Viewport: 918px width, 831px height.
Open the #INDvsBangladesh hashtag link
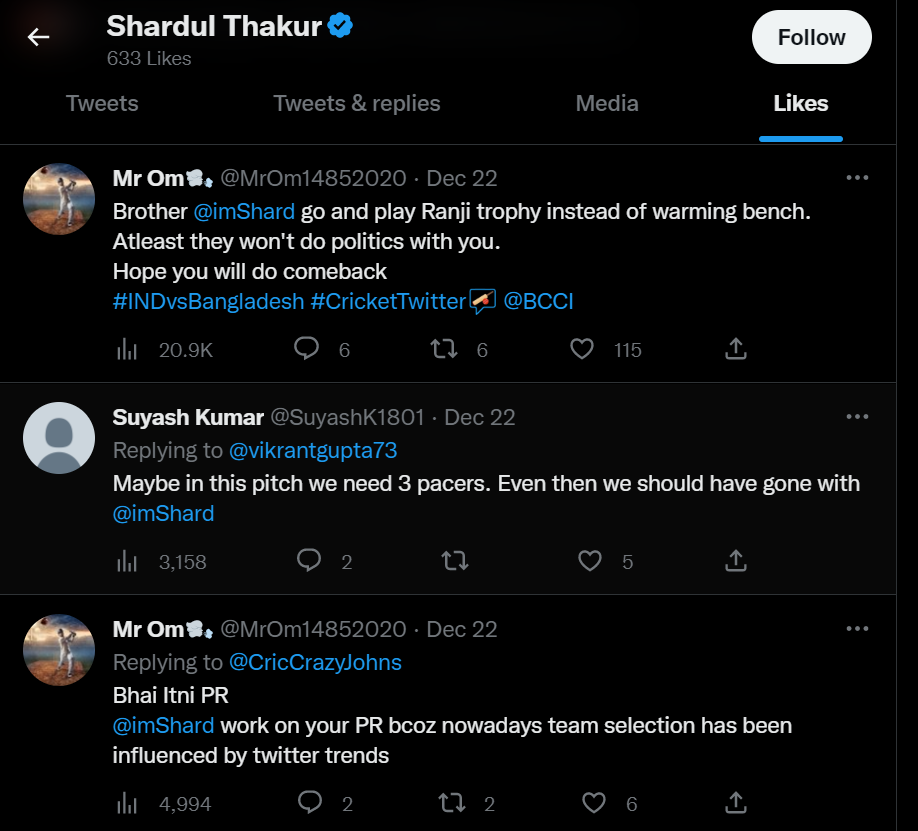tap(208, 301)
